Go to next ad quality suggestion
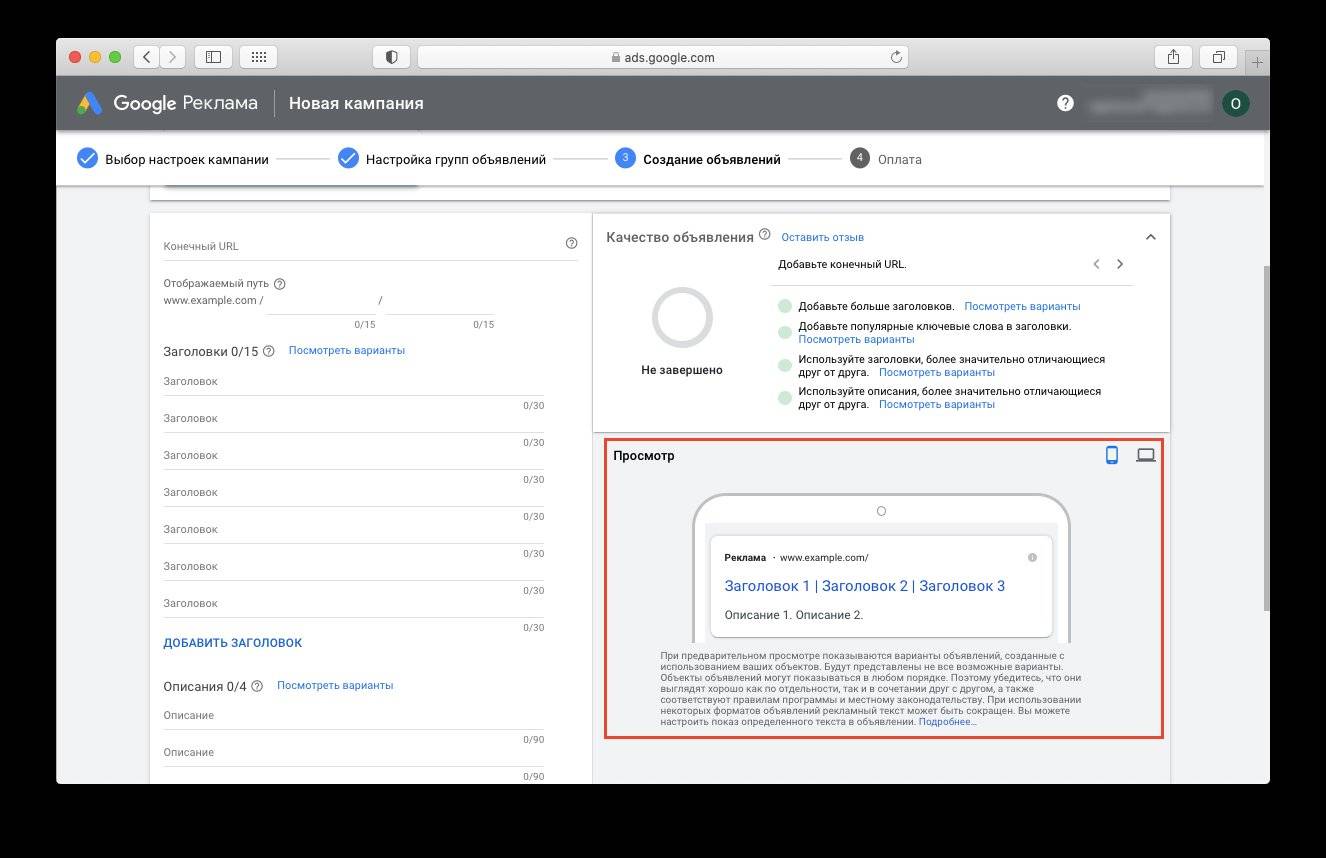 point(1120,265)
